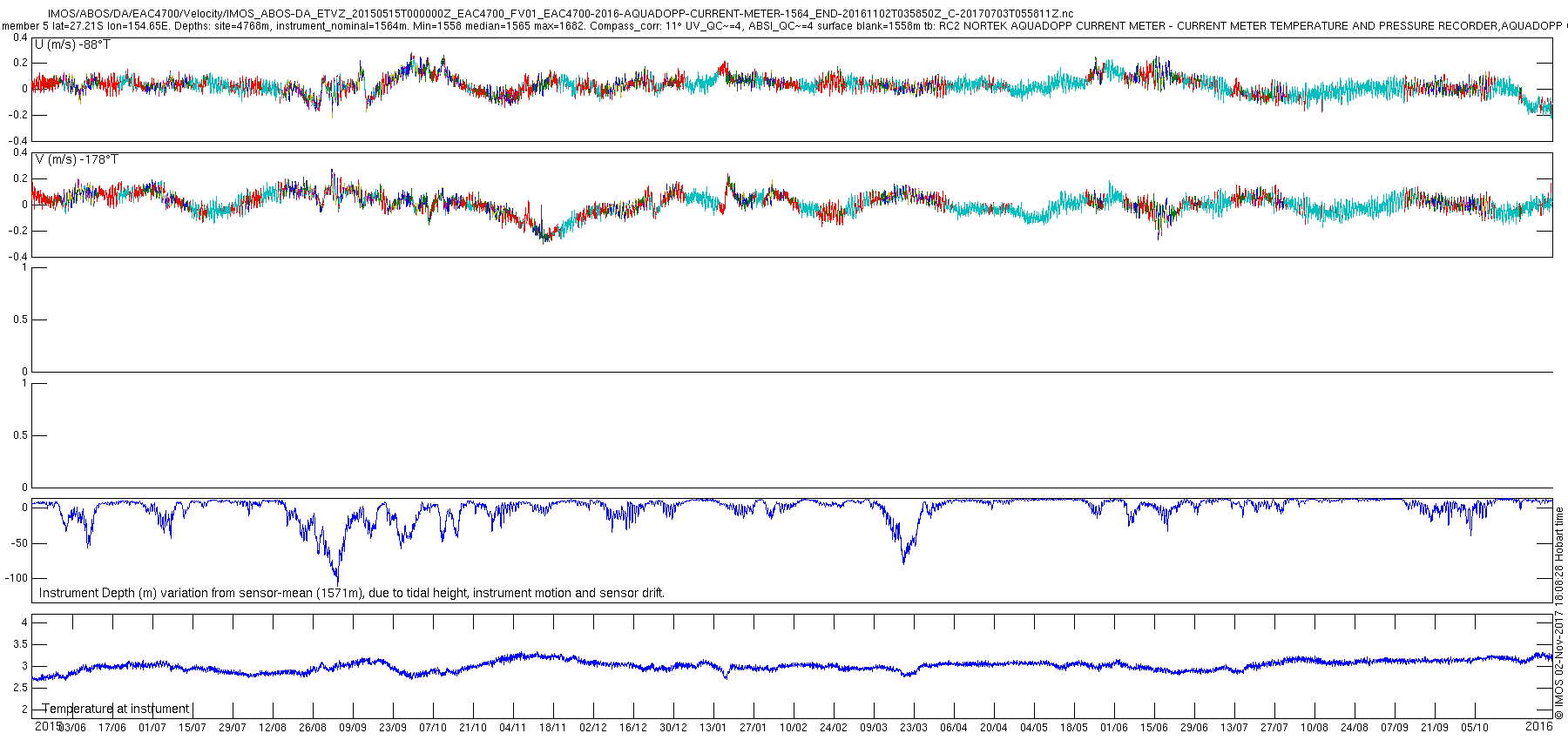Click the '21/09' date tick label
The image size is (1568, 740).
point(1435,728)
